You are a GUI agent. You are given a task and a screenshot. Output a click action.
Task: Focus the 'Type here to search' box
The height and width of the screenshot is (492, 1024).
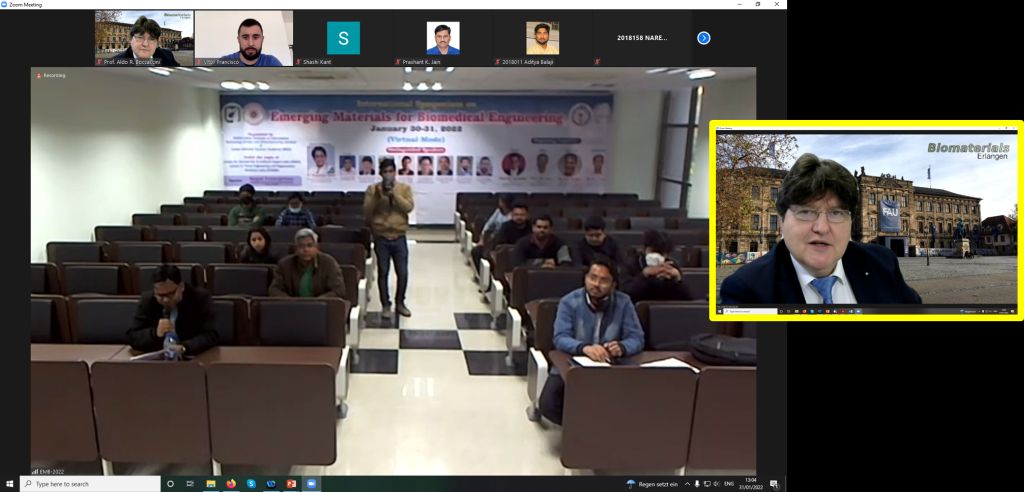[90, 484]
